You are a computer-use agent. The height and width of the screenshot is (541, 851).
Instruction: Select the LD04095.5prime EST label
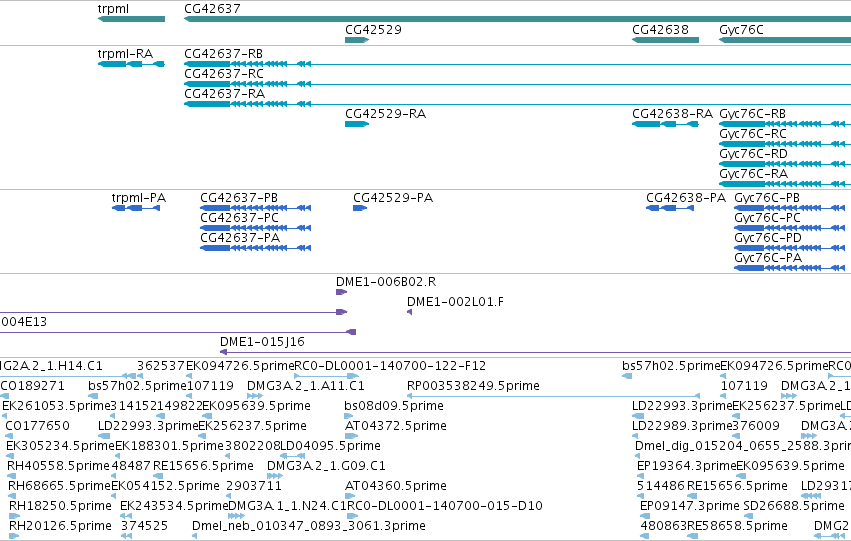[331, 447]
